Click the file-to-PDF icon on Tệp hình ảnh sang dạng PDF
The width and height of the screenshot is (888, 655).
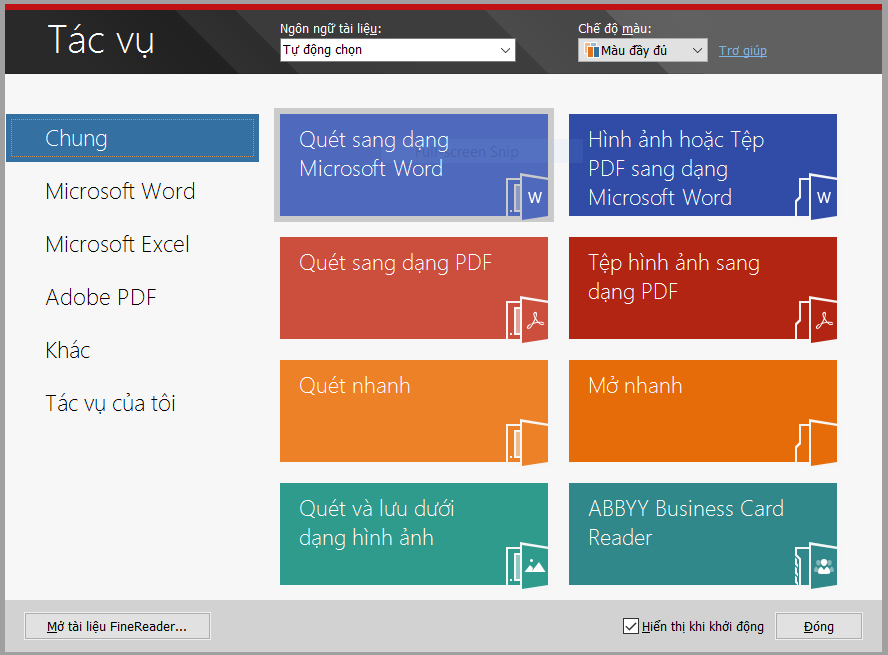coord(816,319)
